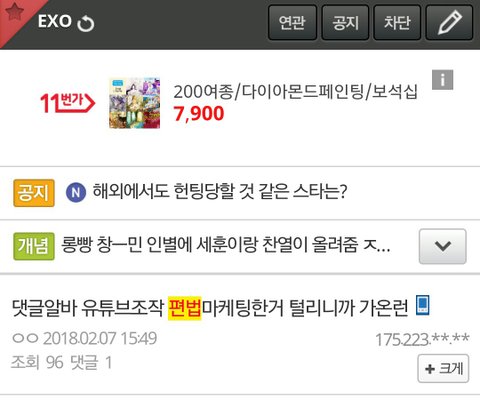480x400 pixels.
Task: Click the 11번가 logo in the ad
Action: click(68, 103)
